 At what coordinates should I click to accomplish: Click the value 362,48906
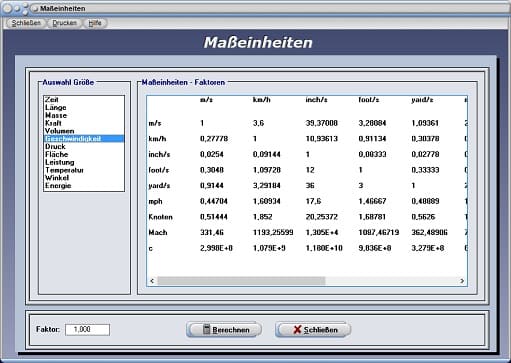point(429,232)
